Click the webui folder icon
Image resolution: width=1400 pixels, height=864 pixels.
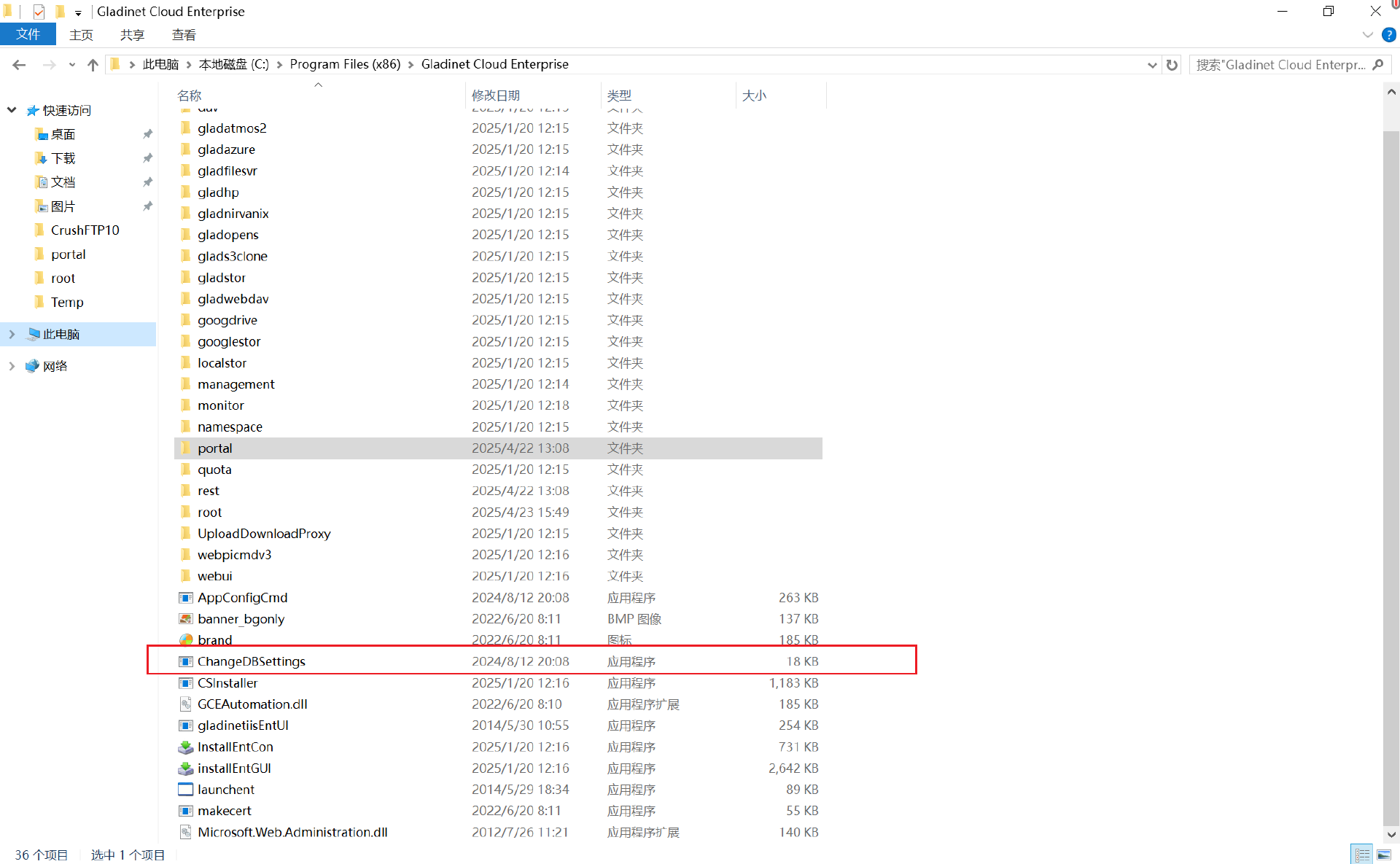186,576
